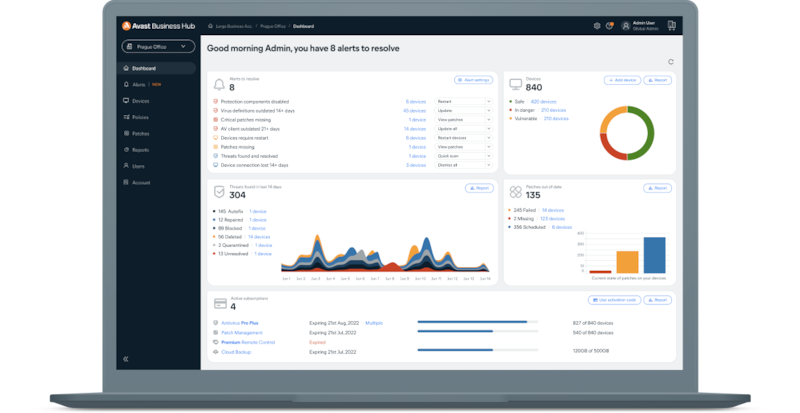Image resolution: width=800 pixels, height=413 pixels.
Task: Open the Update all action dropdown
Action: pyautogui.click(x=463, y=129)
